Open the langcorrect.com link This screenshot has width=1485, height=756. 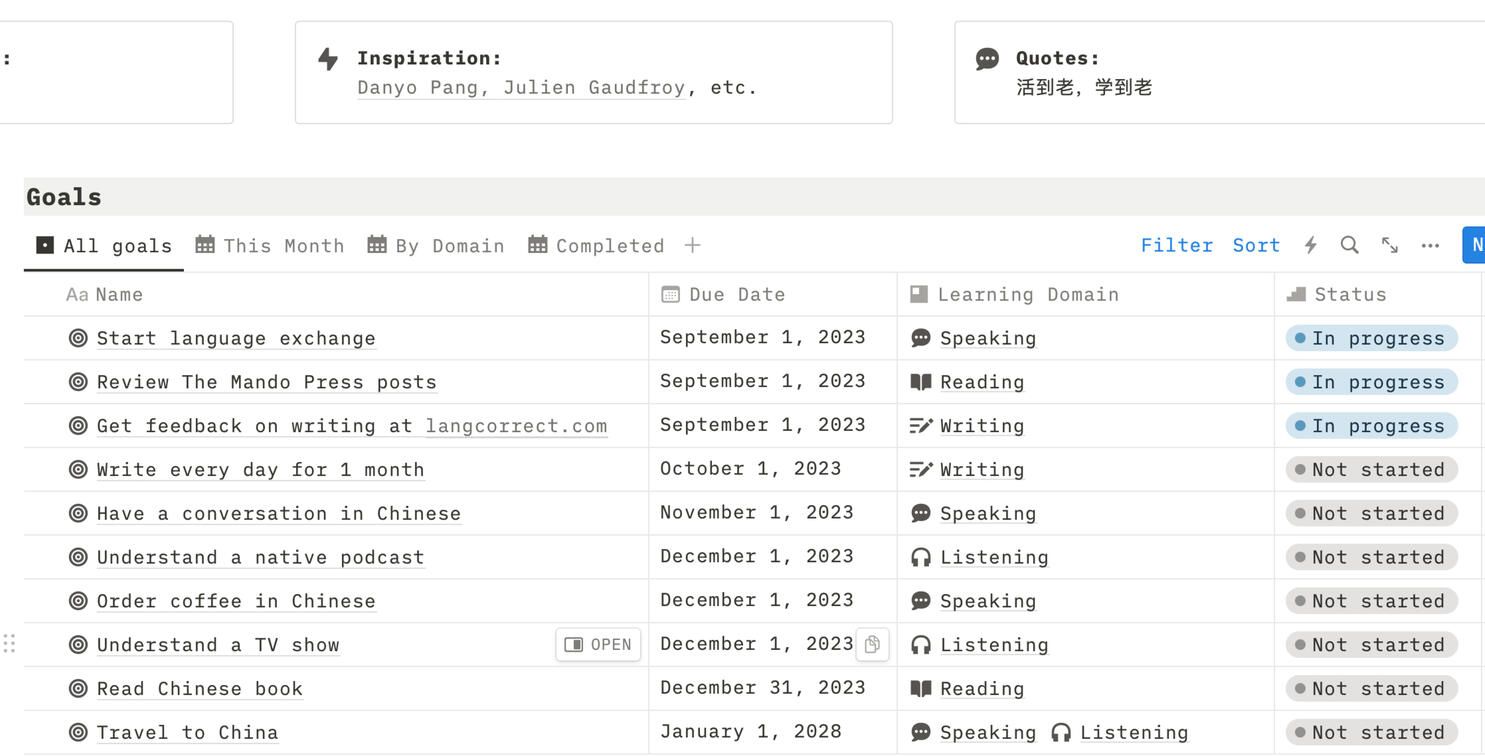pos(516,426)
